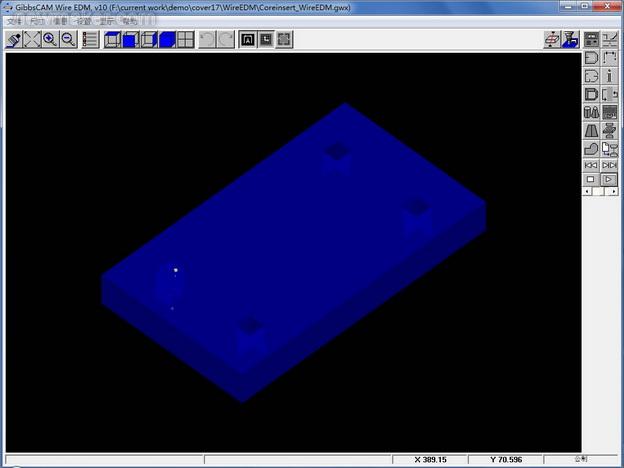
Task: Select the double-outline D-shape offset tool
Action: click(x=591, y=94)
